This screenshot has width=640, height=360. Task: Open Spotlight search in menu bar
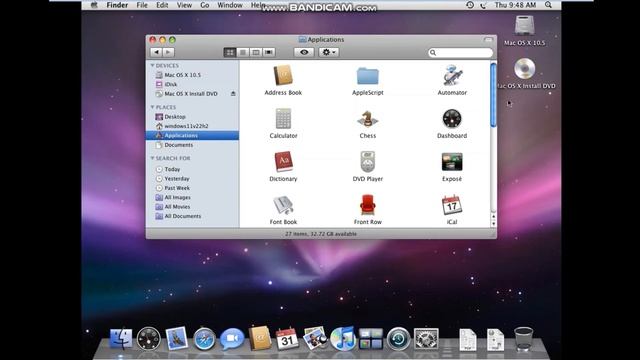click(x=548, y=5)
